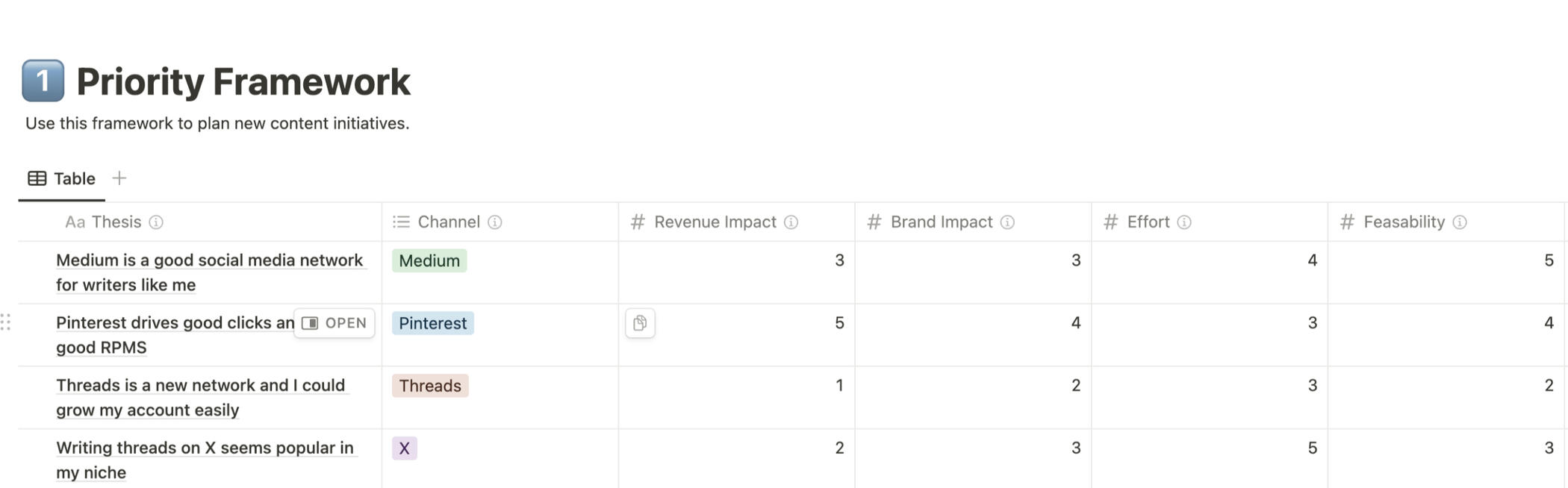The width and height of the screenshot is (1568, 488).
Task: Click the info icon next to Revenue Impact
Action: [791, 222]
